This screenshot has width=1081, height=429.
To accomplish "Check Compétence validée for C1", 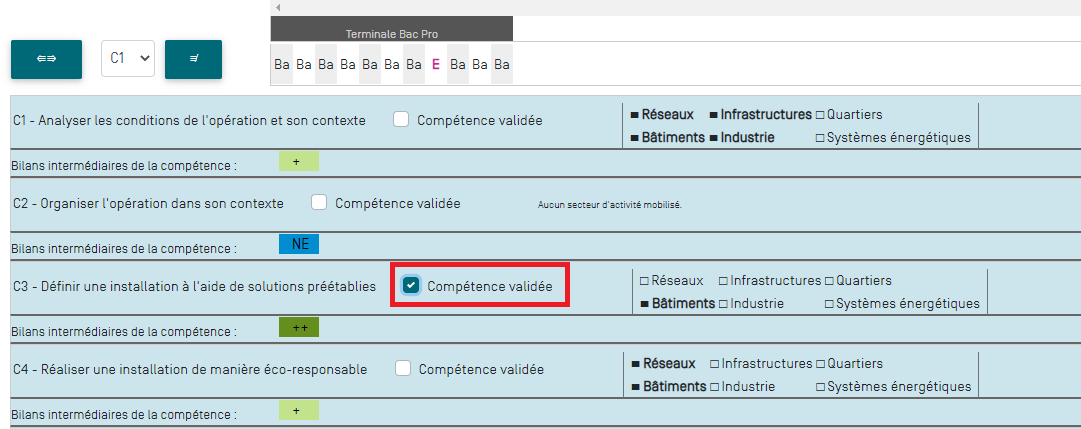I will pos(401,120).
